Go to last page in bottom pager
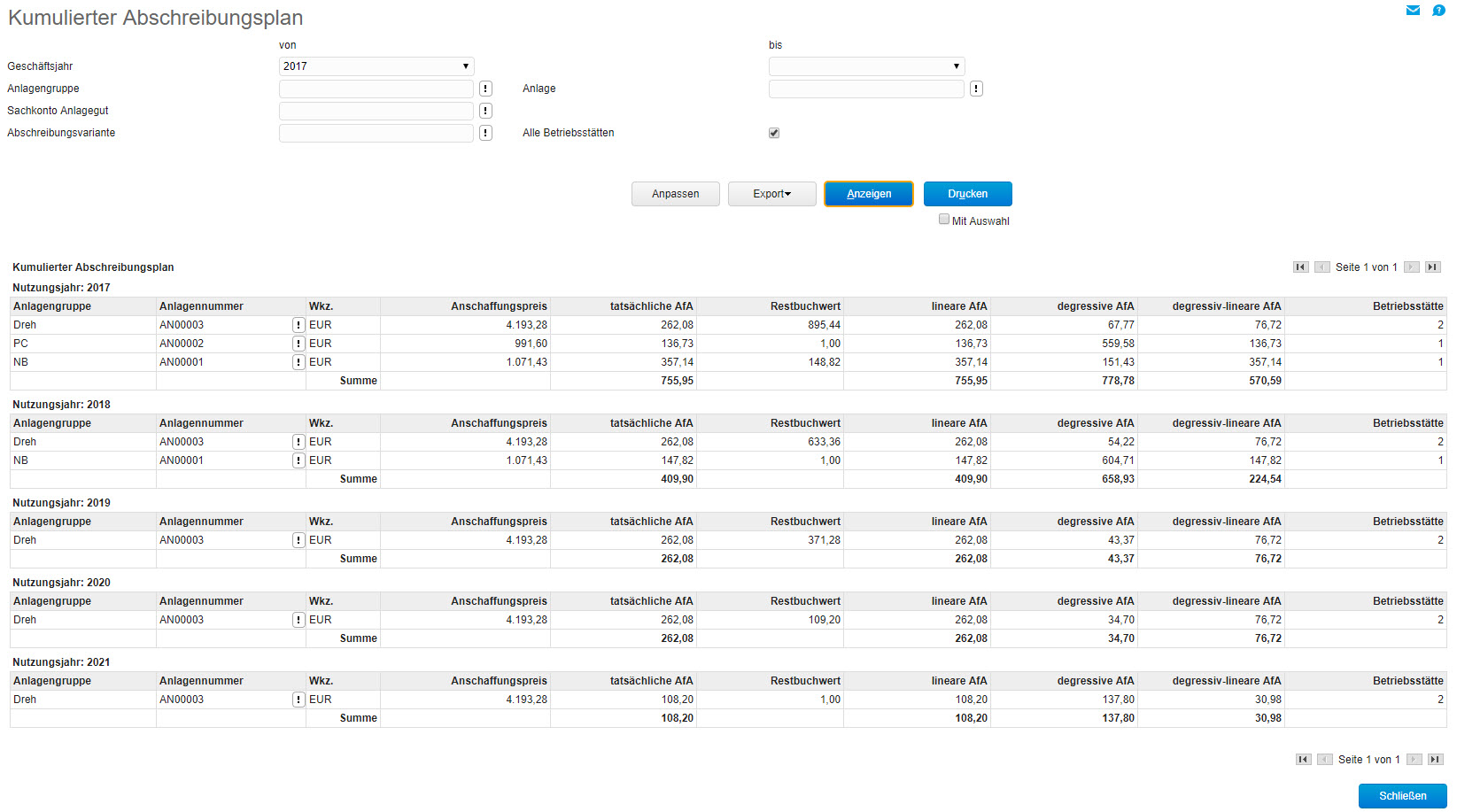The image size is (1457, 812). pos(1435,760)
